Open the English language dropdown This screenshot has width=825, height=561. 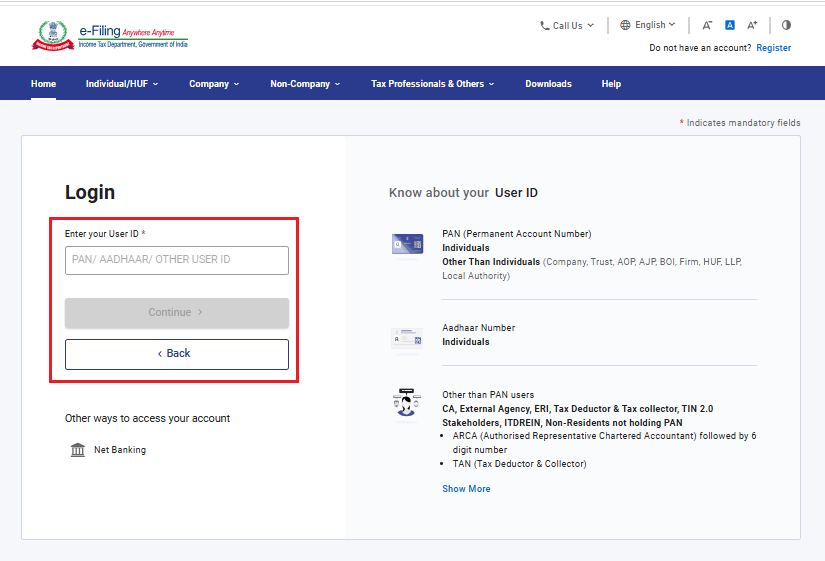tap(648, 25)
